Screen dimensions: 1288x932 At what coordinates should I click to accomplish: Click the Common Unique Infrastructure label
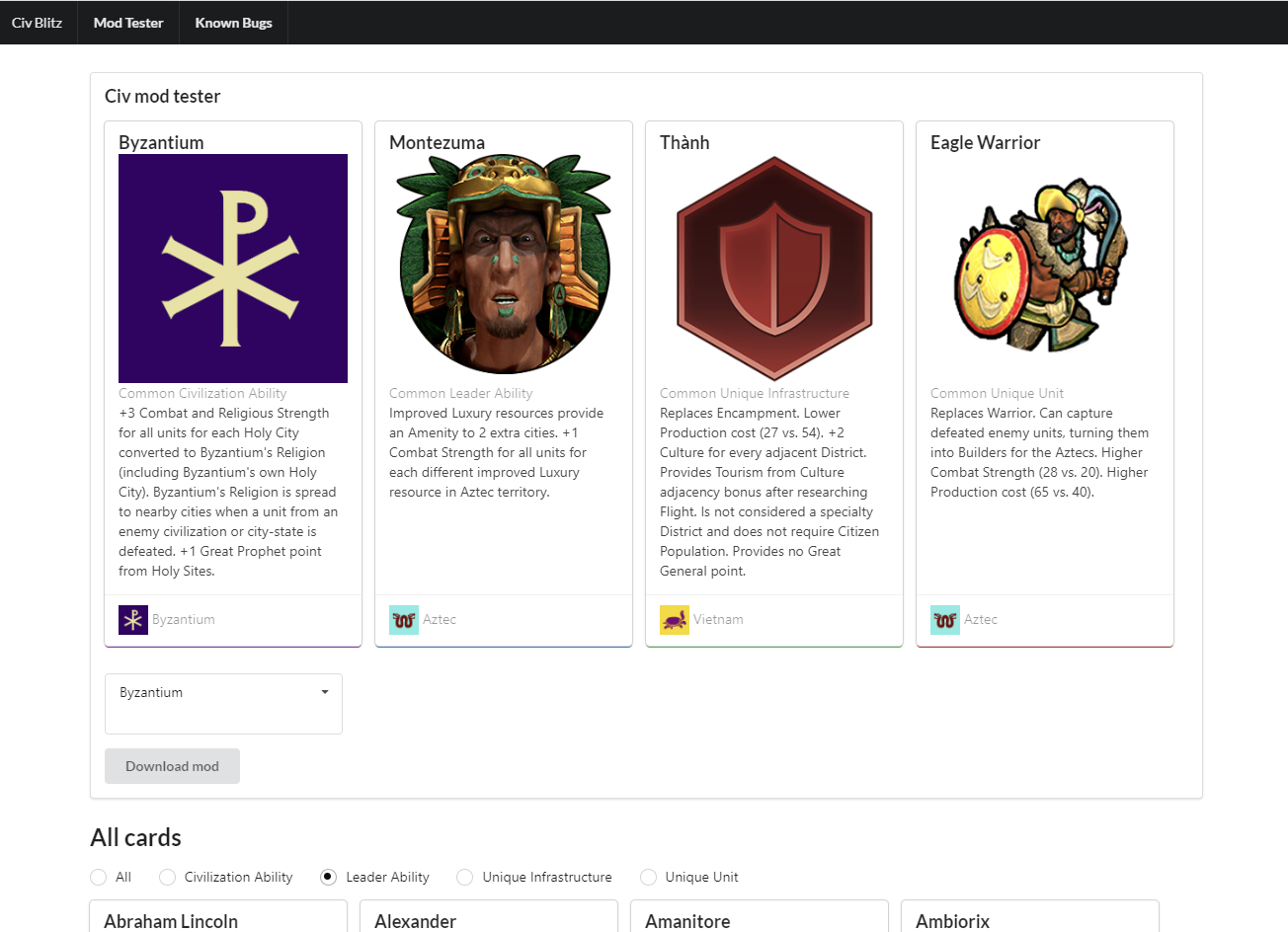coord(755,393)
